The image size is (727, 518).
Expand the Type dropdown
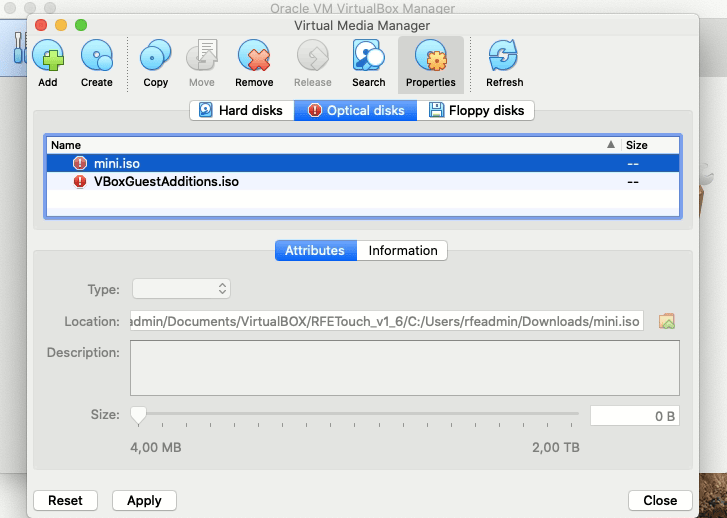pyautogui.click(x=181, y=289)
